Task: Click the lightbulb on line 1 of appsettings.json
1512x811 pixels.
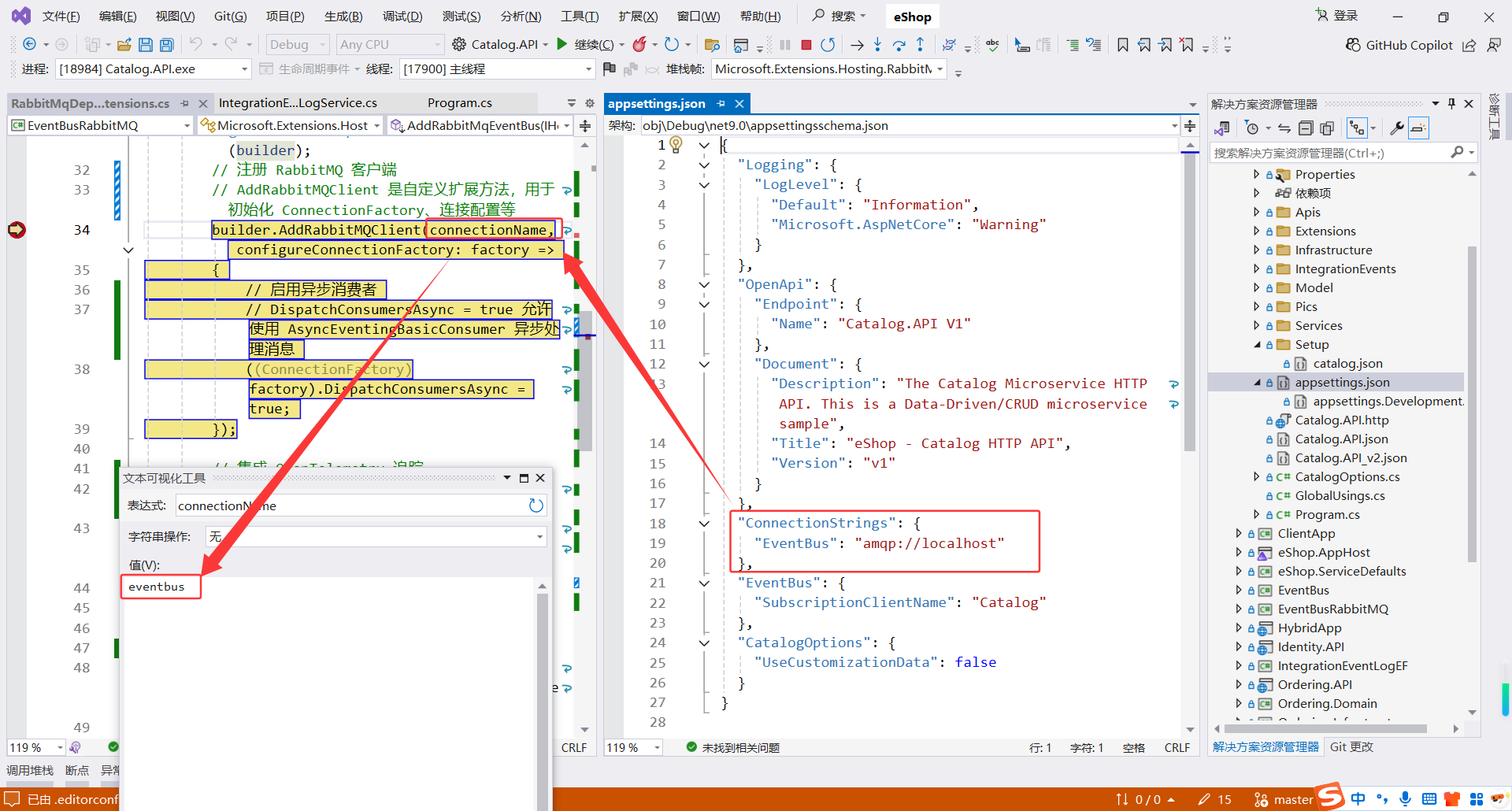Action: coord(676,144)
